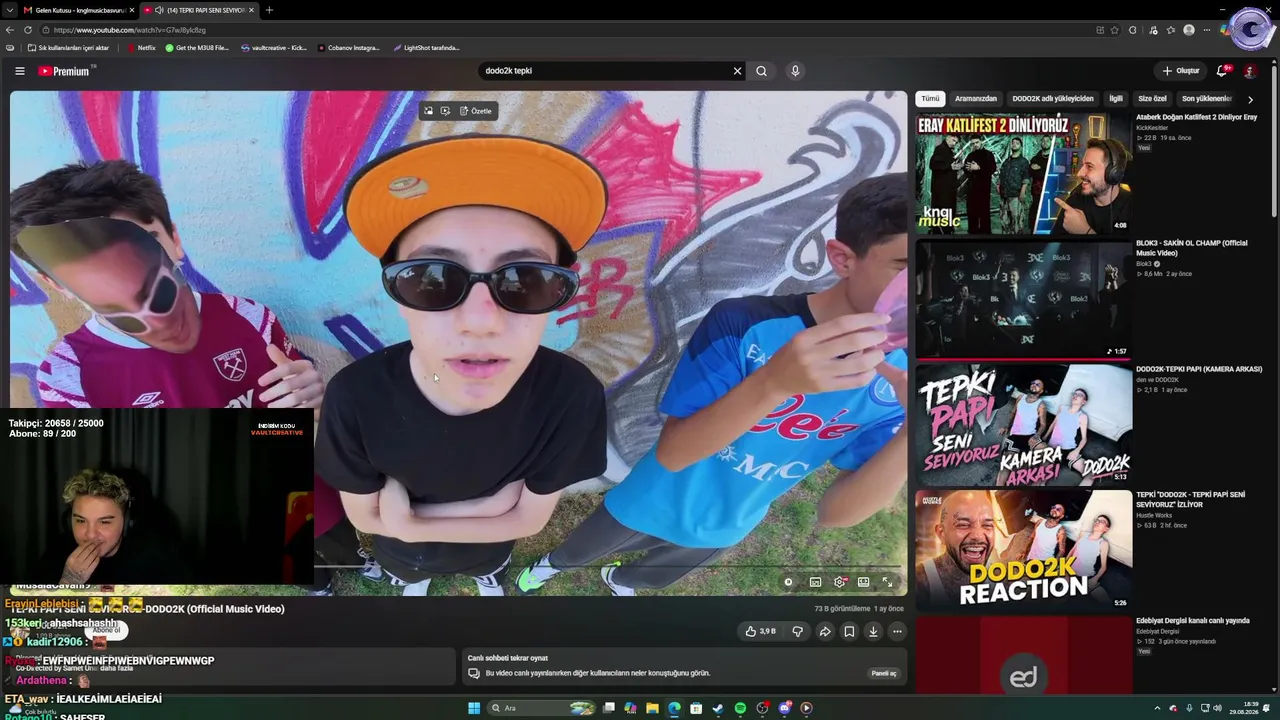This screenshot has height=720, width=1280.
Task: Select the İlgili filter chip
Action: [1115, 99]
